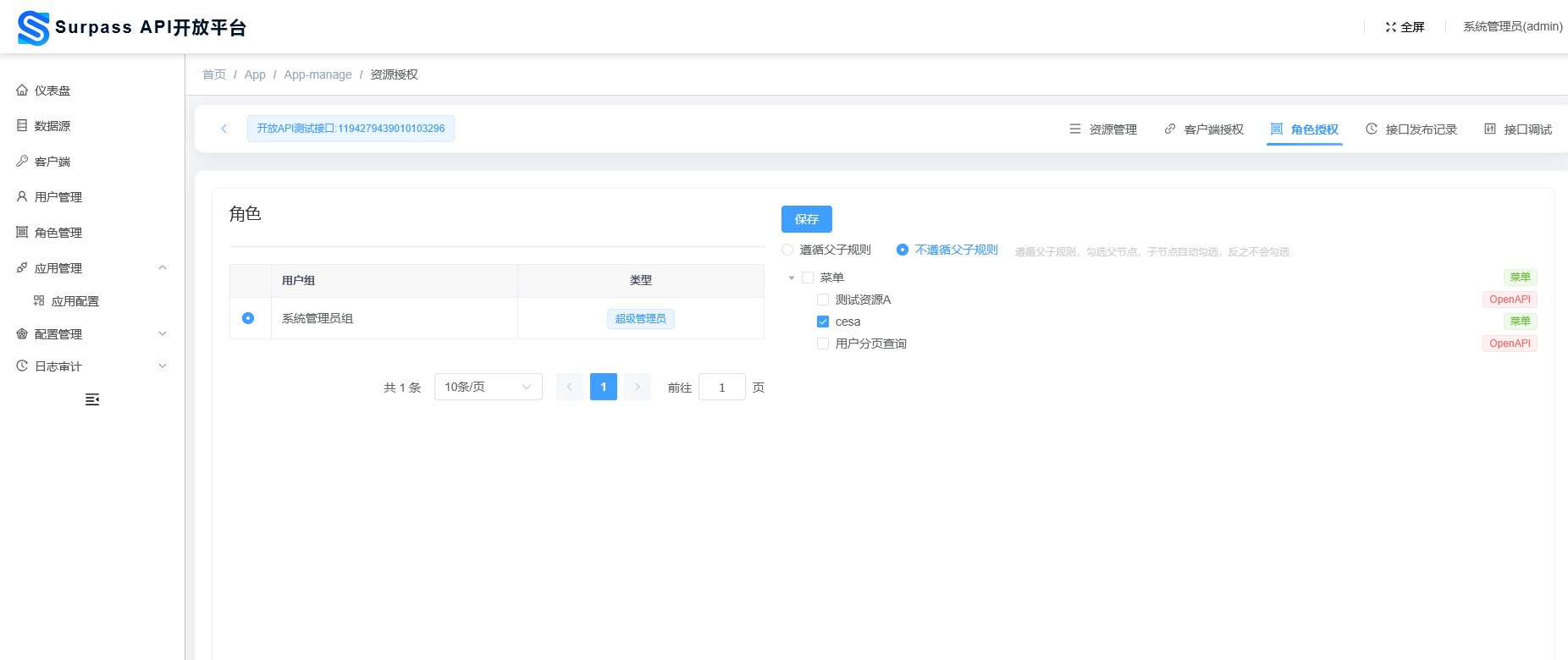The image size is (1568, 660).
Task: Open the 接口发布记录 tab
Action: 1411,129
